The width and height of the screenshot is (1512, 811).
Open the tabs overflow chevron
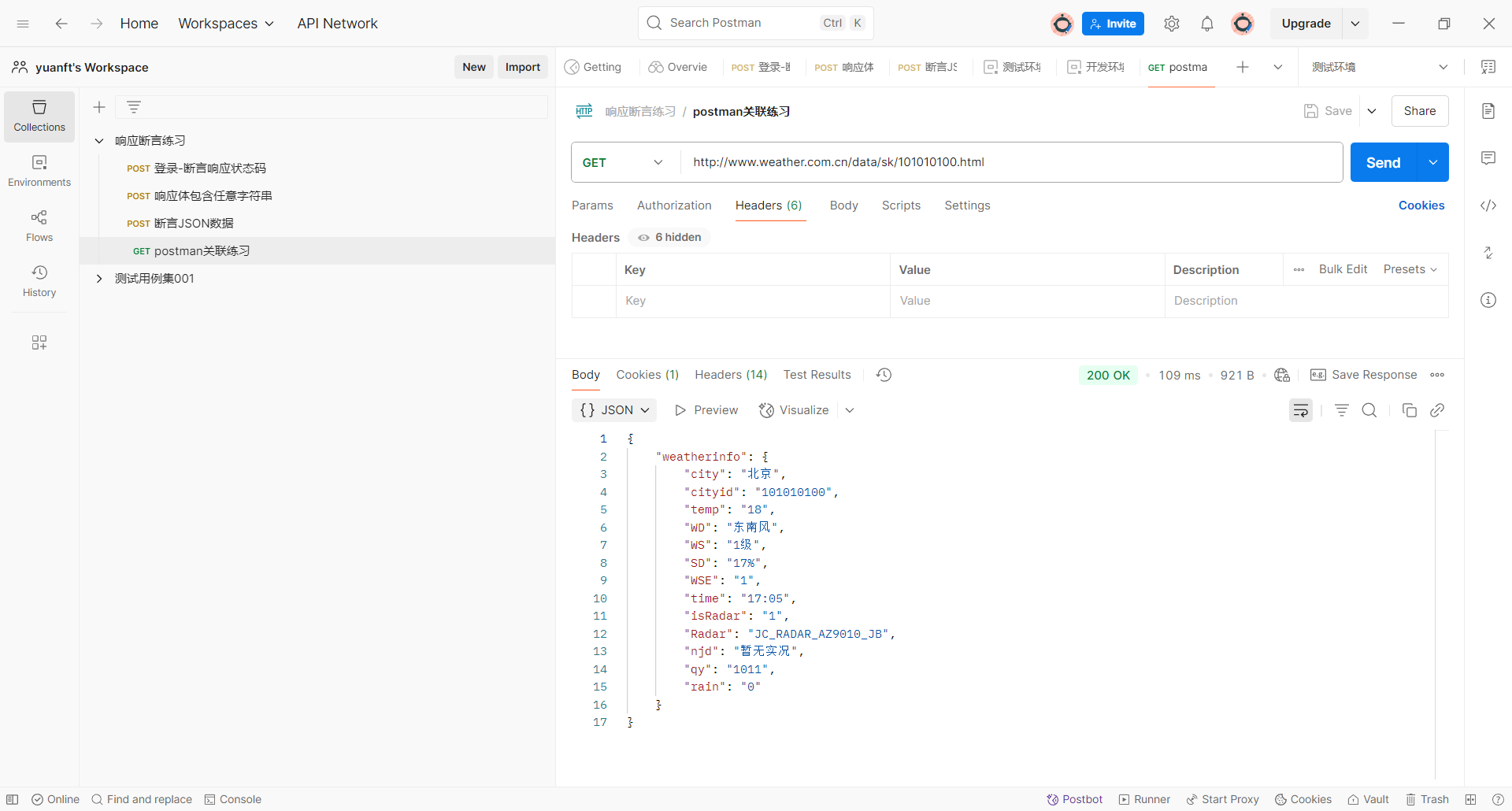1278,67
